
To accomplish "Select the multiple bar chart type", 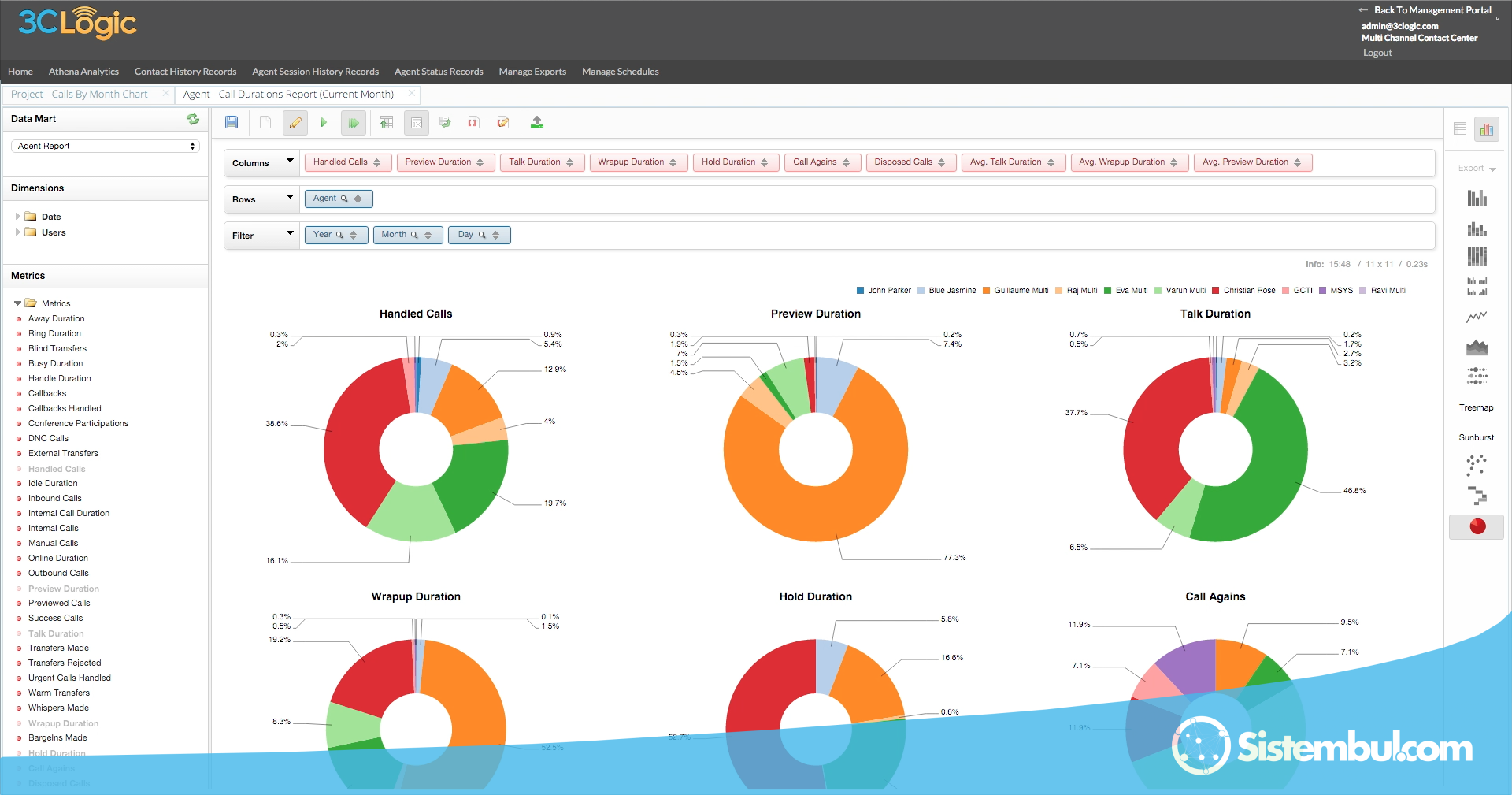I will tap(1477, 286).
